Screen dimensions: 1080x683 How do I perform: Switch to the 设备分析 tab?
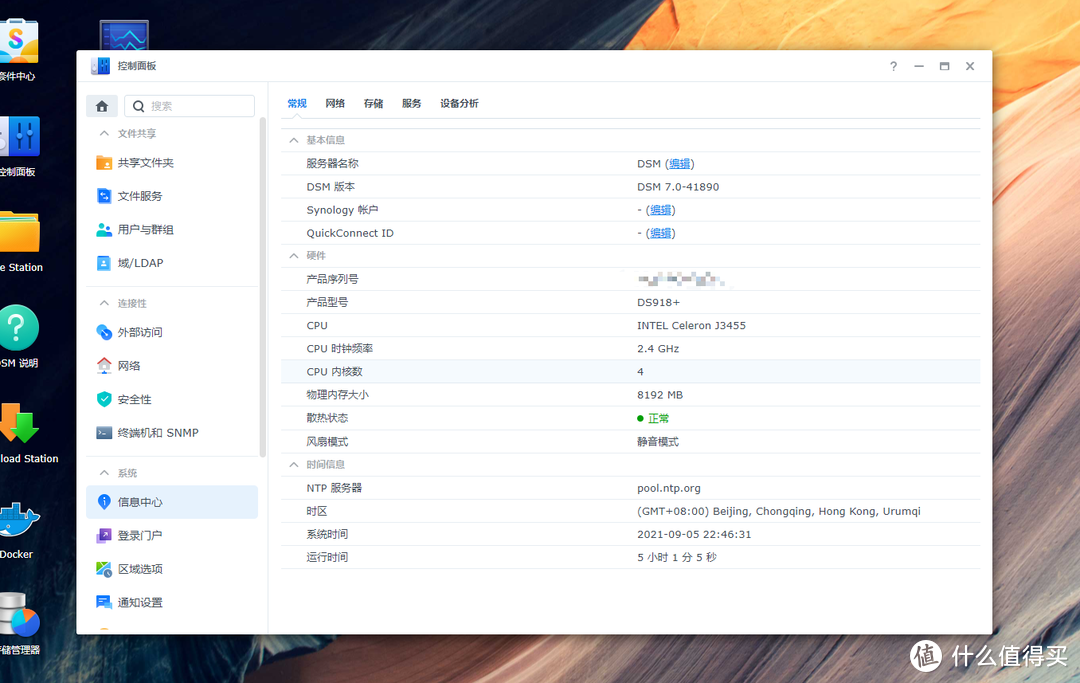[459, 103]
